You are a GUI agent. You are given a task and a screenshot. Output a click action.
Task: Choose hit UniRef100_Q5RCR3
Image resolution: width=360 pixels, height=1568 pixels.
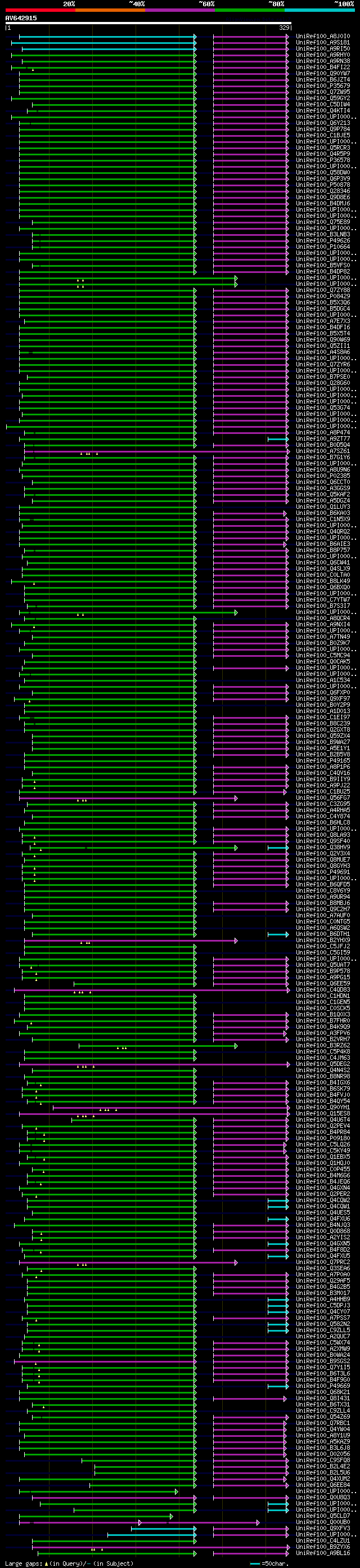click(x=323, y=148)
